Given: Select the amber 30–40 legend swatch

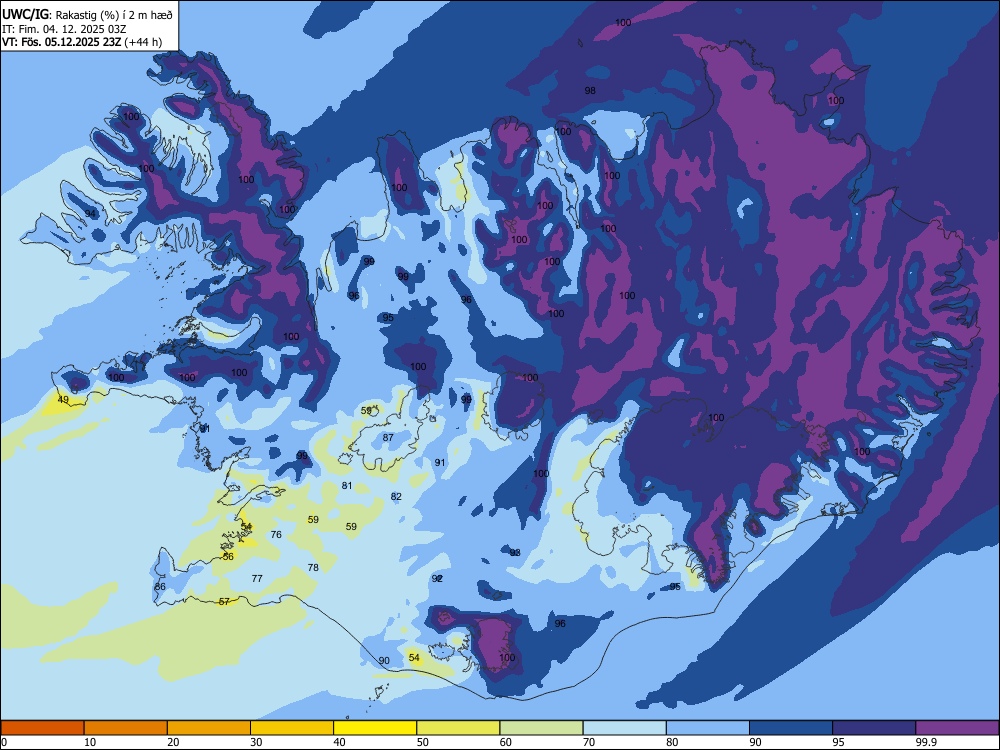Looking at the screenshot, I should click(292, 728).
